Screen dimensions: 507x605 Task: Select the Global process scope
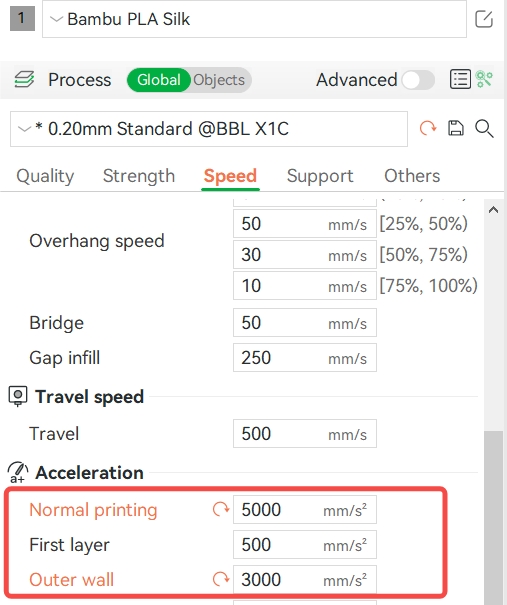[x=159, y=80]
